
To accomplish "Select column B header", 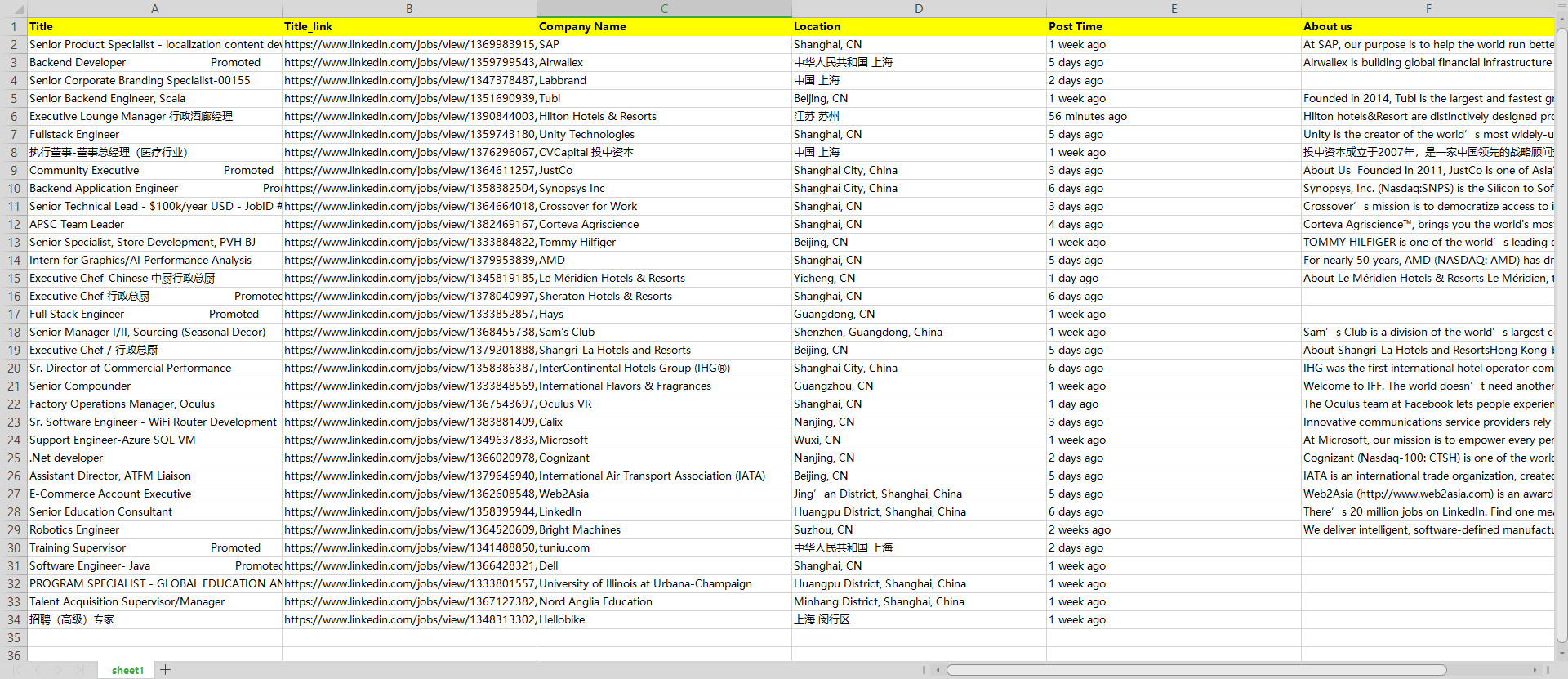I will pos(409,9).
